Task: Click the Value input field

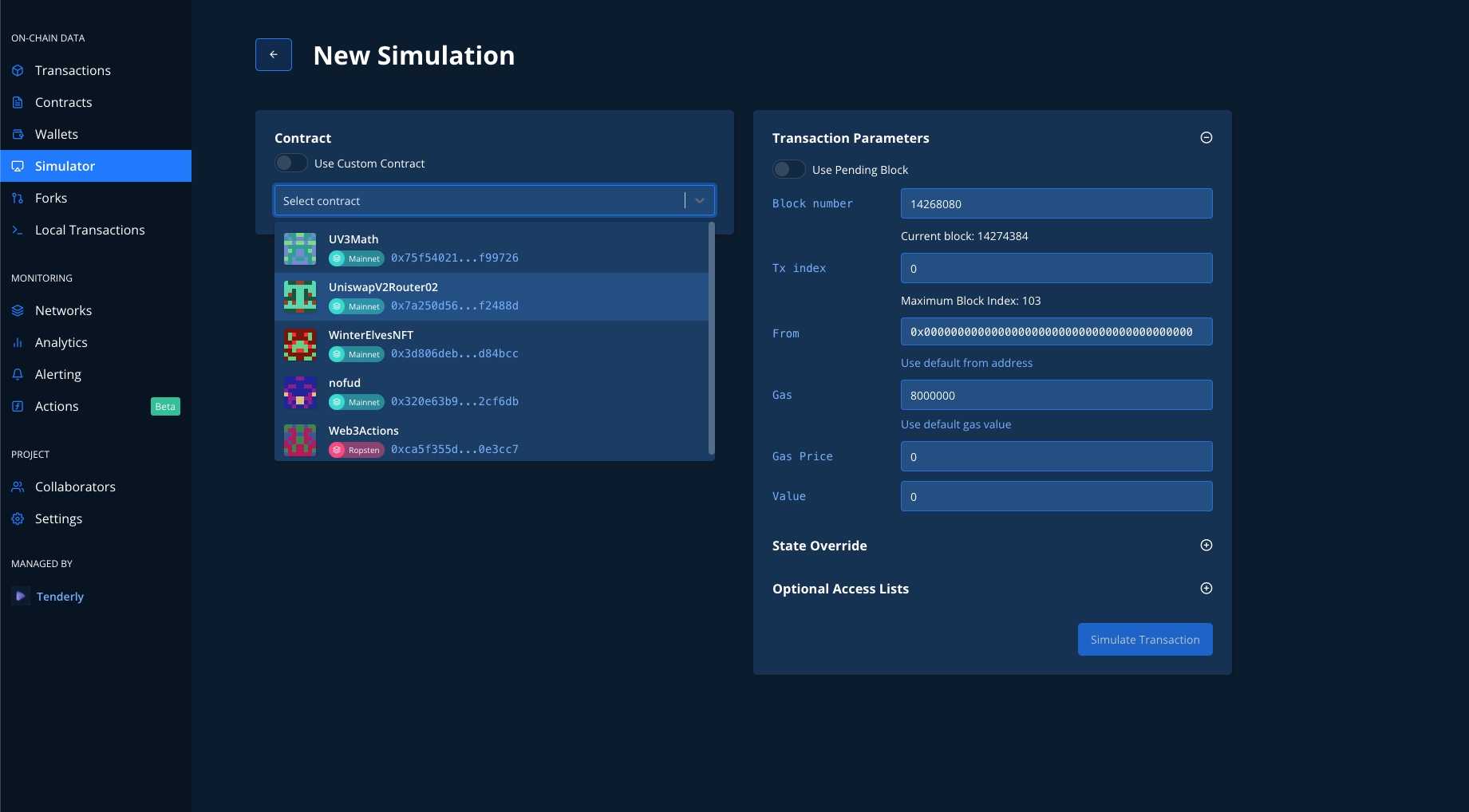Action: click(1056, 496)
